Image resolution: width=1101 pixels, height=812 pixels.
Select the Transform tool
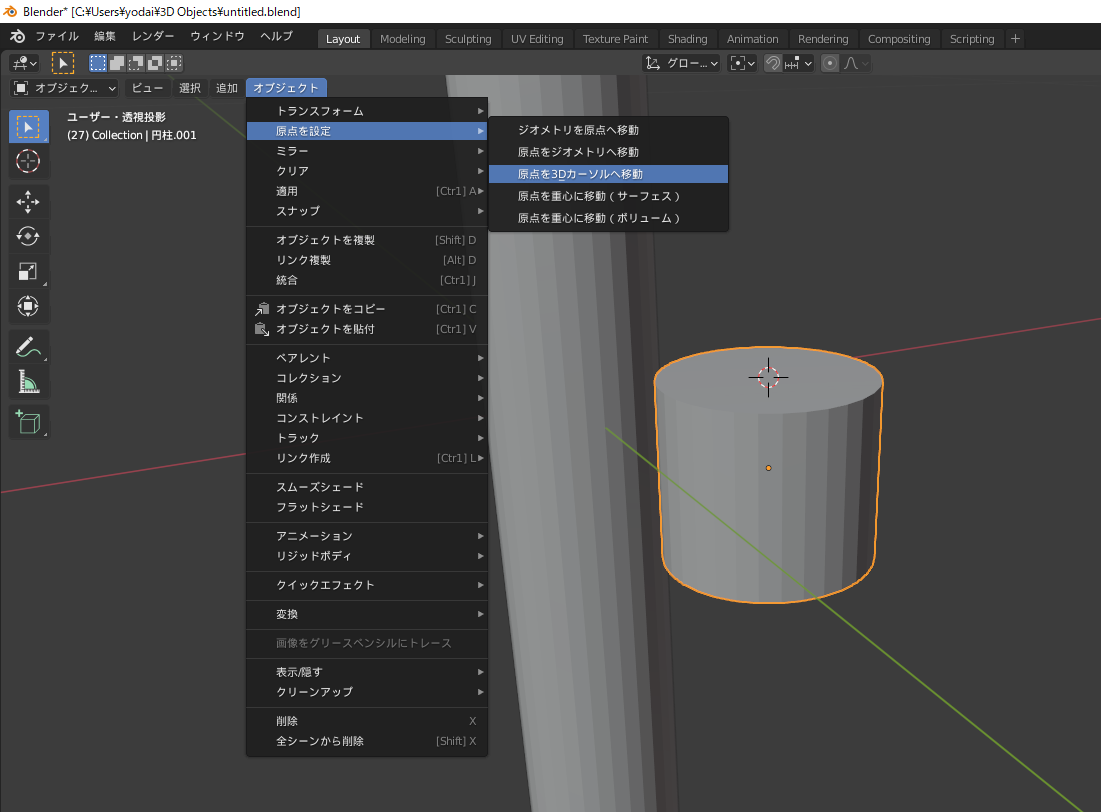(x=28, y=306)
